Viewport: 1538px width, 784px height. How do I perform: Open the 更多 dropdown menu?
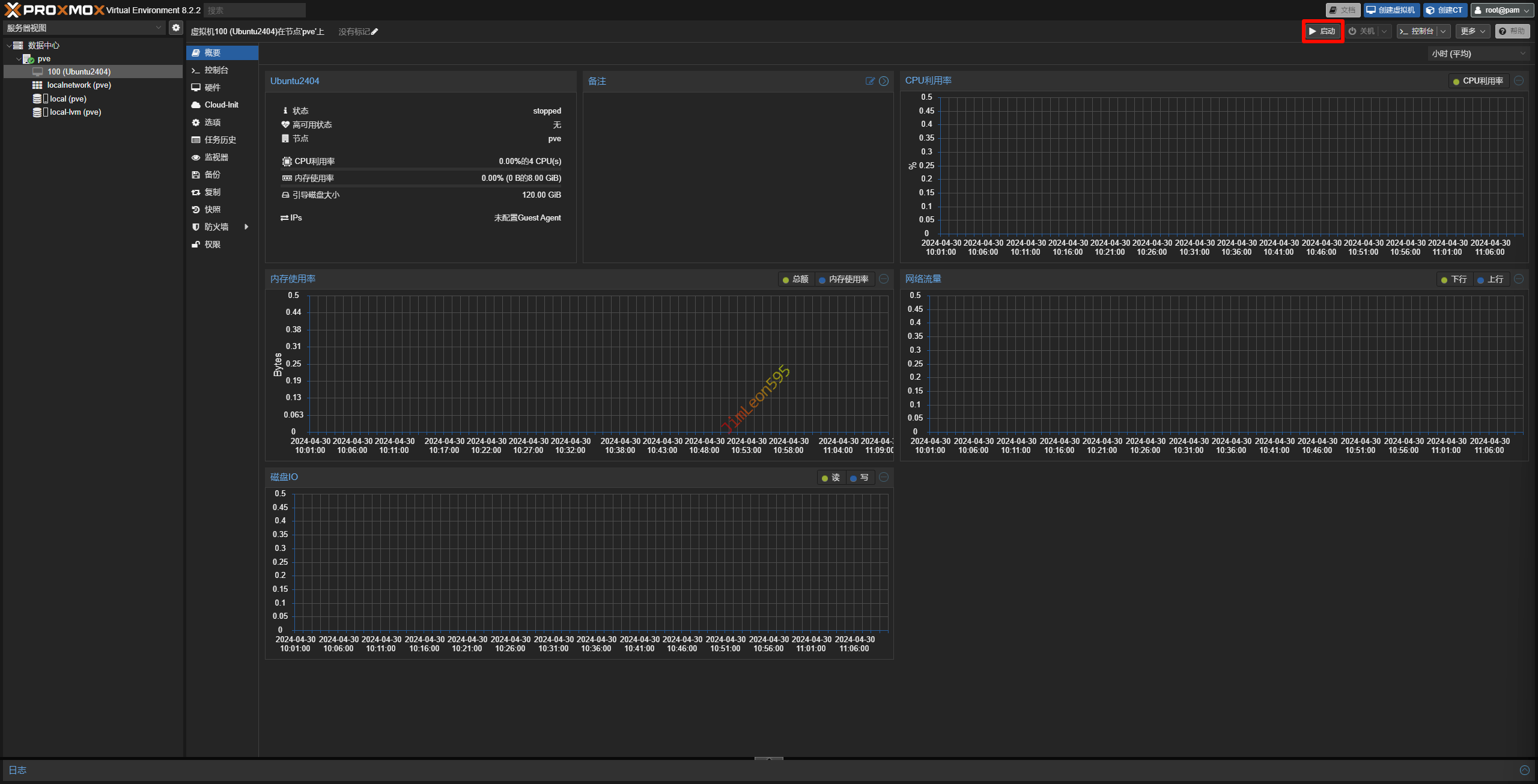1472,31
